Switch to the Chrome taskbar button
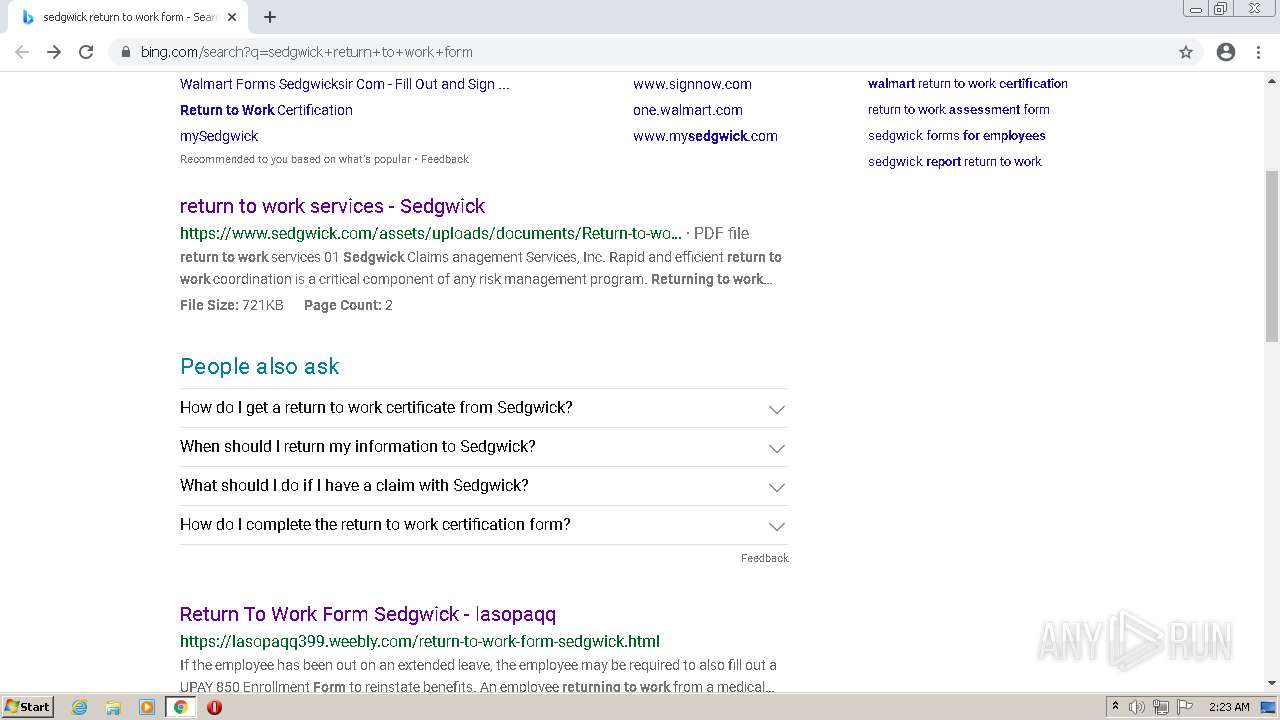1280x720 pixels. (x=180, y=707)
